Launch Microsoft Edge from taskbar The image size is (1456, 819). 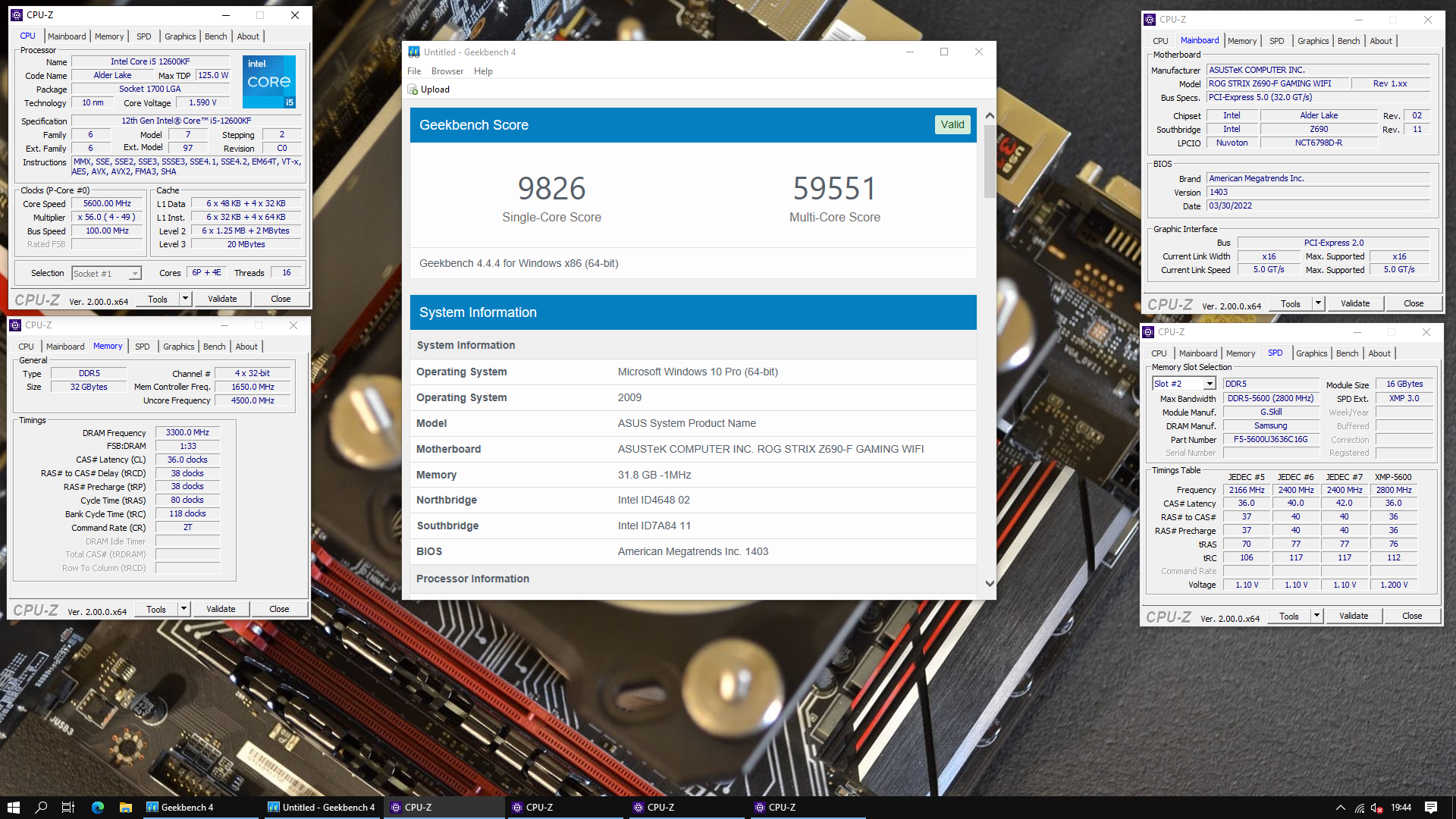pyautogui.click(x=97, y=808)
